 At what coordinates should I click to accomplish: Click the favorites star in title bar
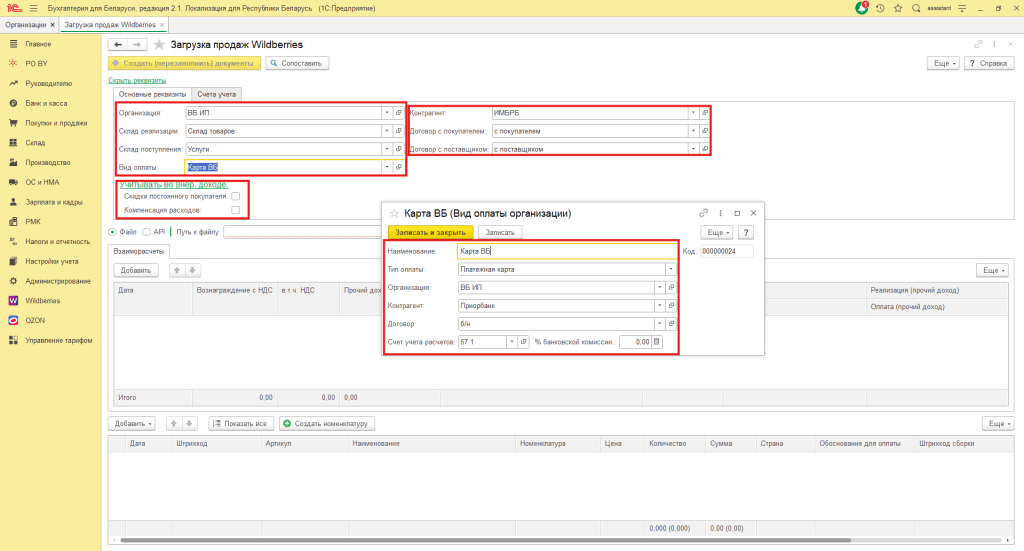(x=899, y=8)
